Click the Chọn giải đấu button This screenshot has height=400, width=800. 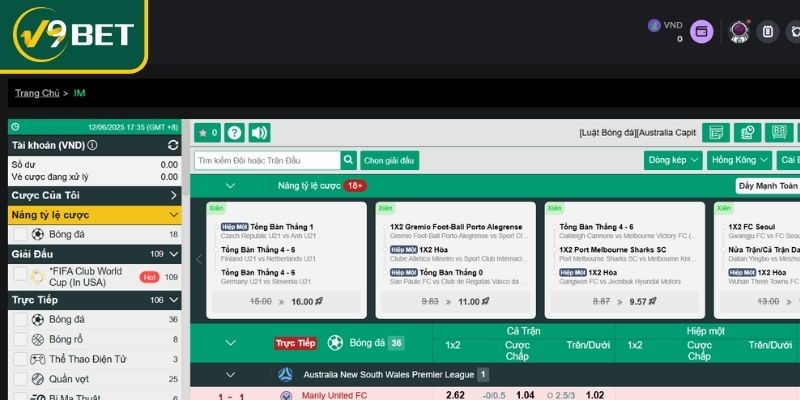(390, 160)
